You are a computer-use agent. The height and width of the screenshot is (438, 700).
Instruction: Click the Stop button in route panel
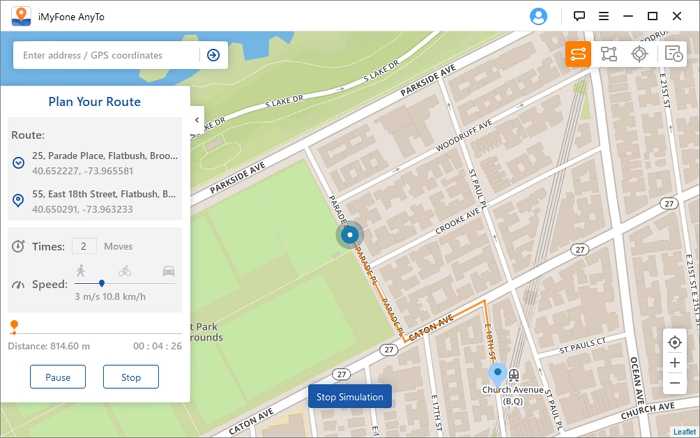[131, 377]
